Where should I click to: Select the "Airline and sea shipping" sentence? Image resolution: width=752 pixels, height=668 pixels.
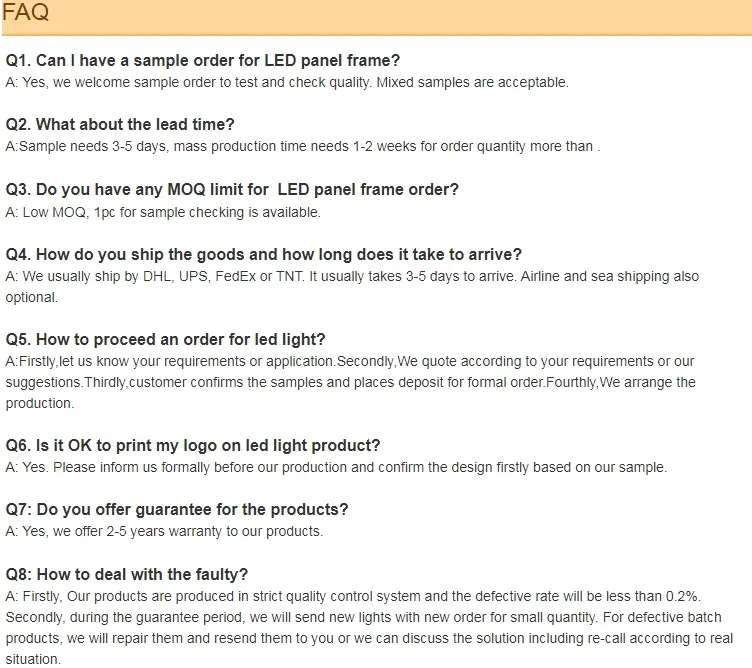coord(610,276)
